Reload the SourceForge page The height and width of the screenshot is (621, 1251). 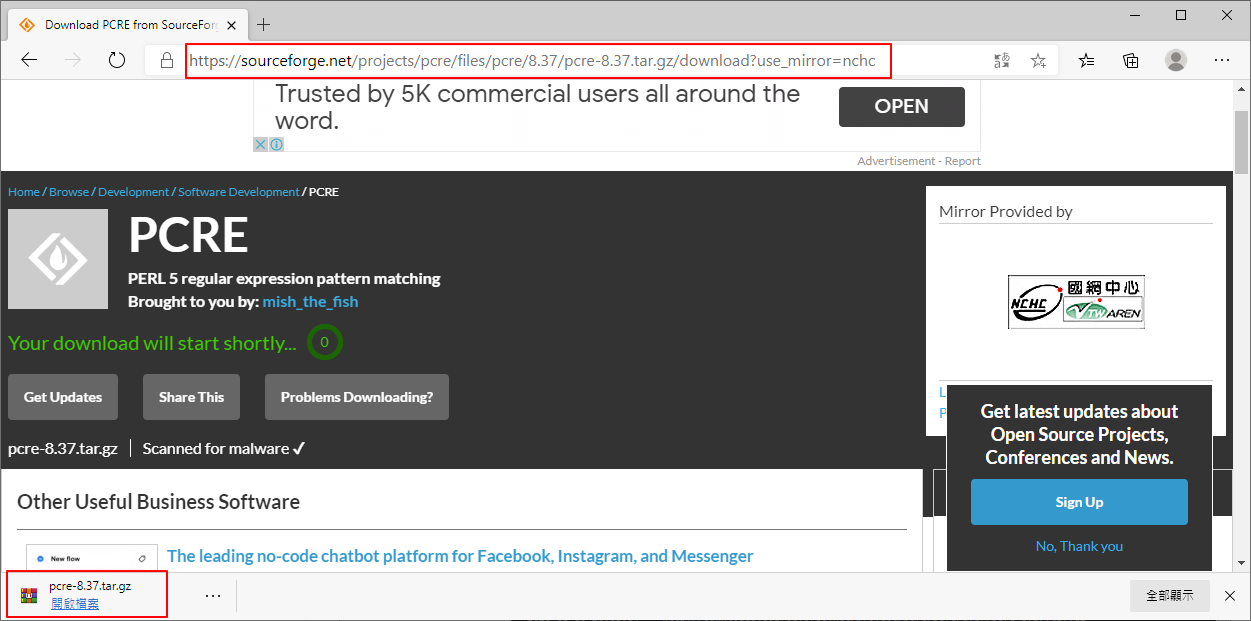pos(117,60)
